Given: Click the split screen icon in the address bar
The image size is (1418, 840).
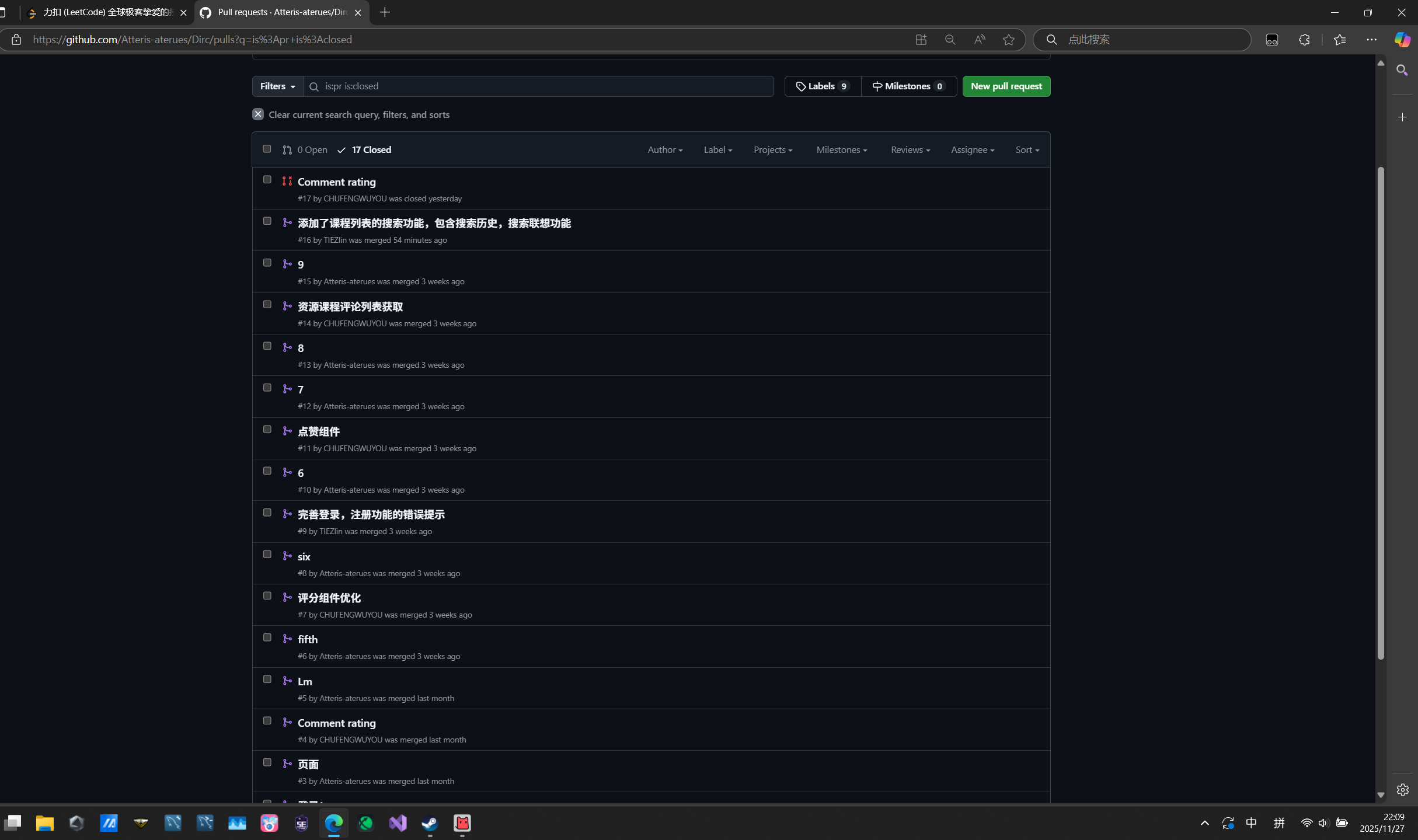Looking at the screenshot, I should coord(921,39).
